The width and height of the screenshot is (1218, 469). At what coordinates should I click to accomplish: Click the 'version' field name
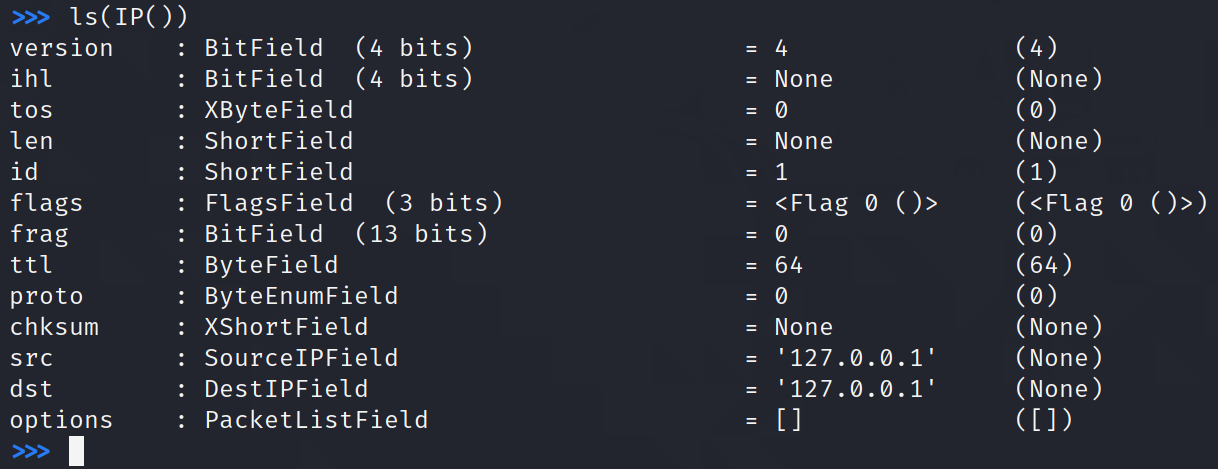click(x=62, y=48)
